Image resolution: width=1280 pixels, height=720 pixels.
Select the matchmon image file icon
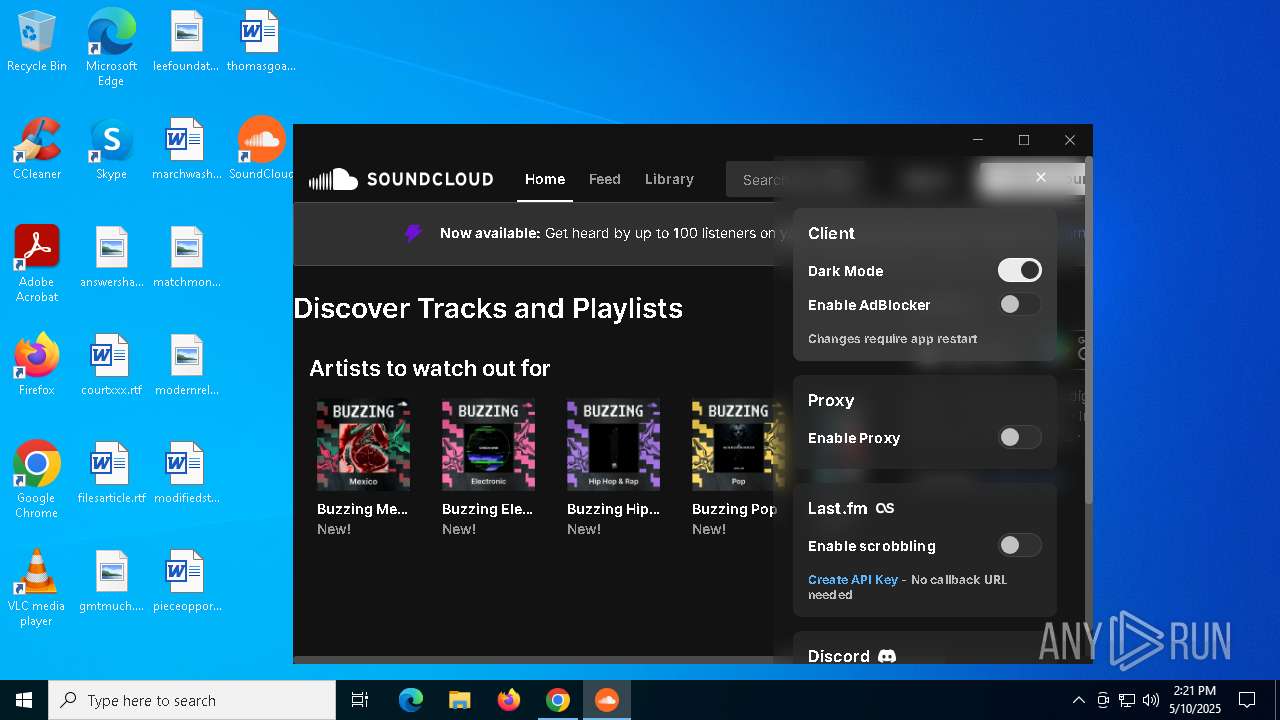pyautogui.click(x=186, y=256)
